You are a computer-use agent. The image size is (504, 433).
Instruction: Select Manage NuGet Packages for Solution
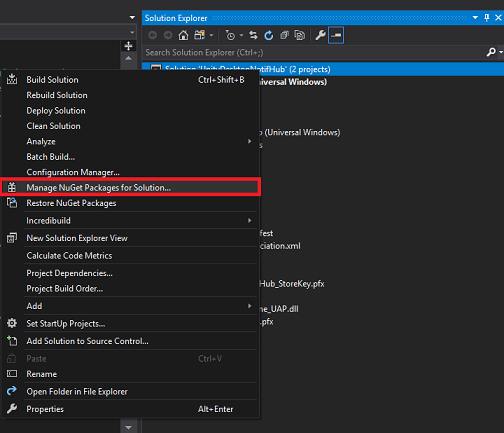pyautogui.click(x=130, y=188)
